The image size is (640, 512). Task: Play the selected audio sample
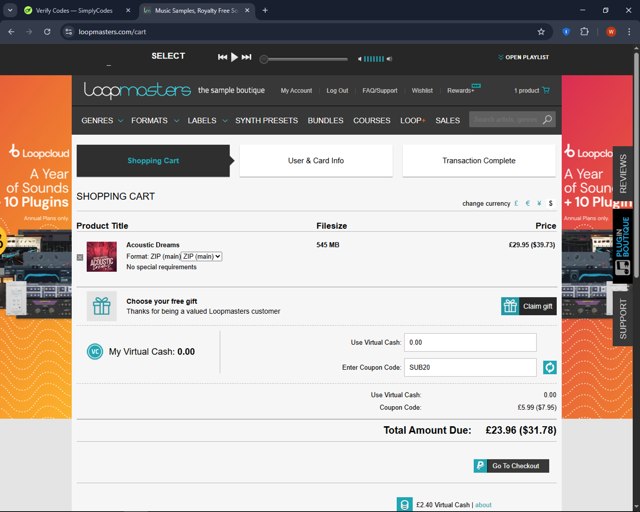[234, 57]
